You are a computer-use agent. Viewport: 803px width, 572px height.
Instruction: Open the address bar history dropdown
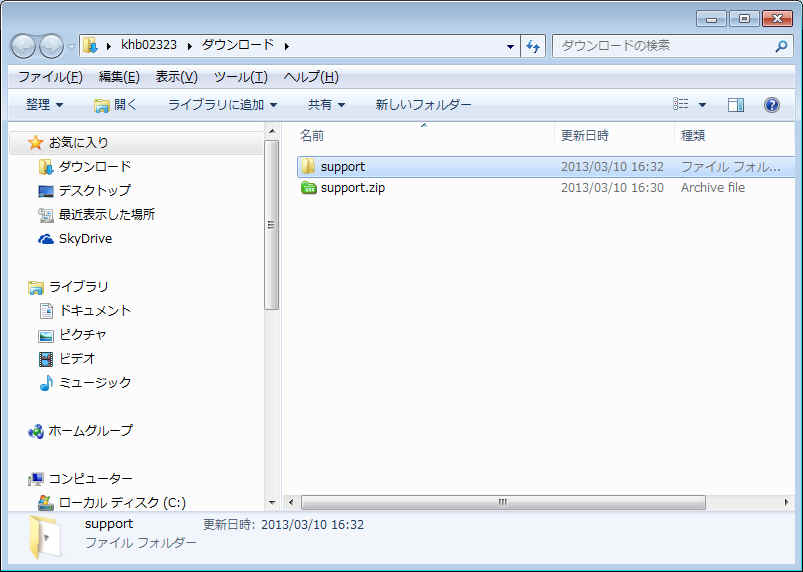[x=510, y=47]
